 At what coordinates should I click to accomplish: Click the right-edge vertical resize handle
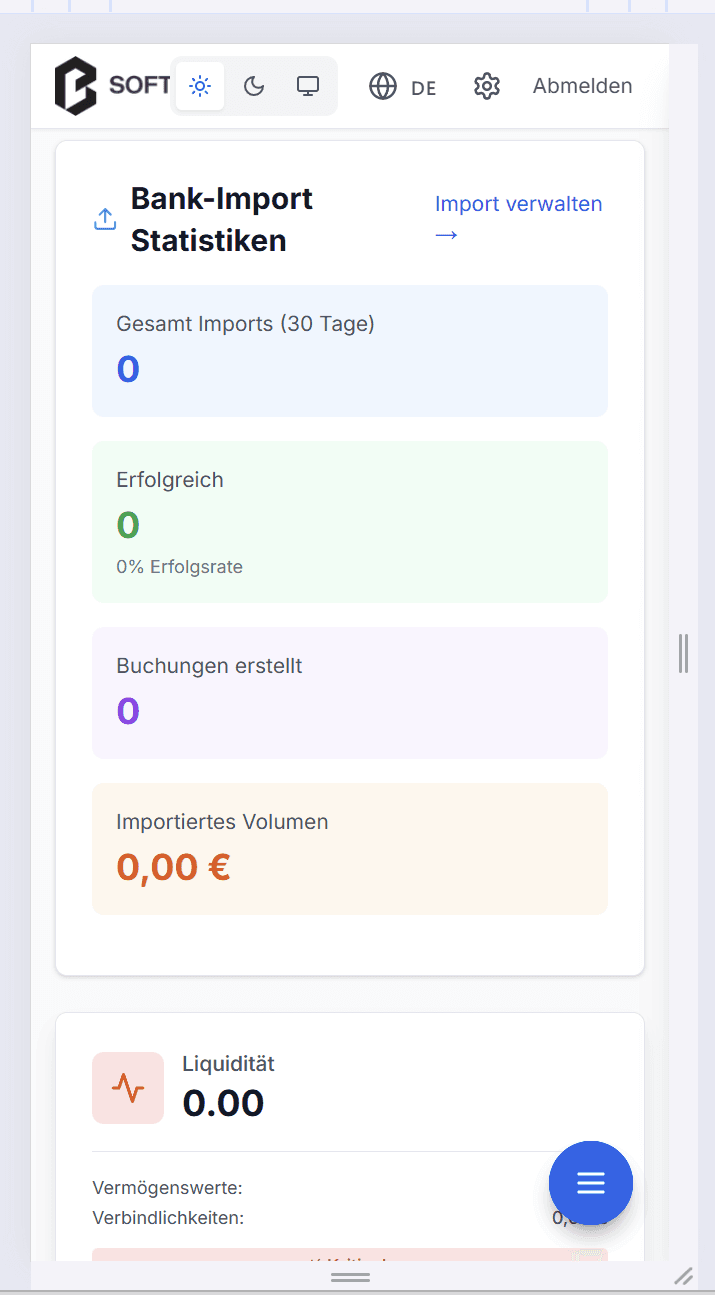click(x=683, y=653)
